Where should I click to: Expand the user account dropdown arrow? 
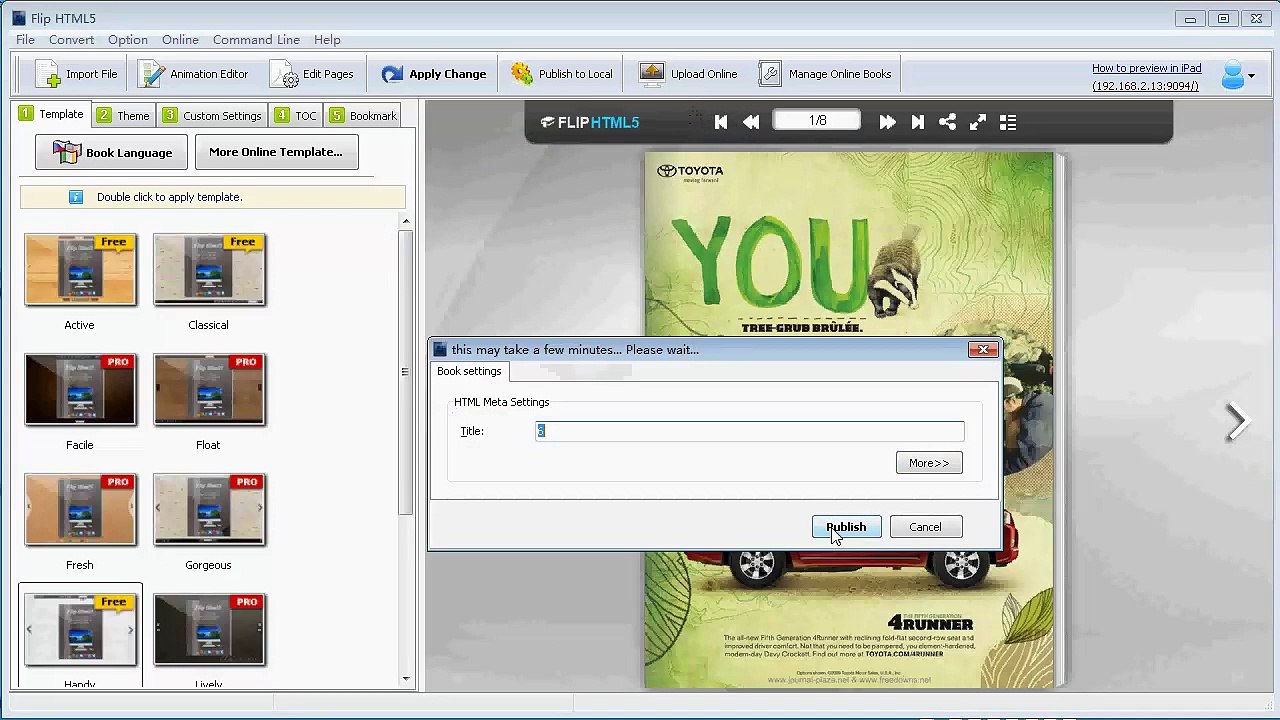1251,76
